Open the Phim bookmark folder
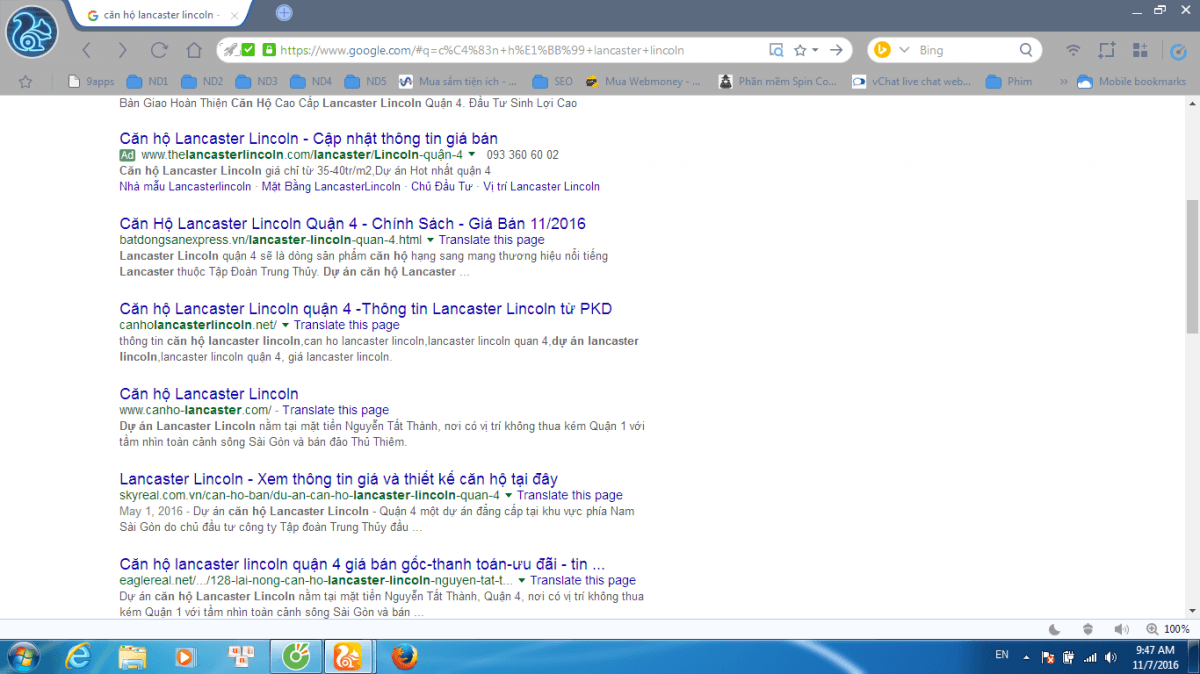This screenshot has height=674, width=1200. coord(1009,82)
